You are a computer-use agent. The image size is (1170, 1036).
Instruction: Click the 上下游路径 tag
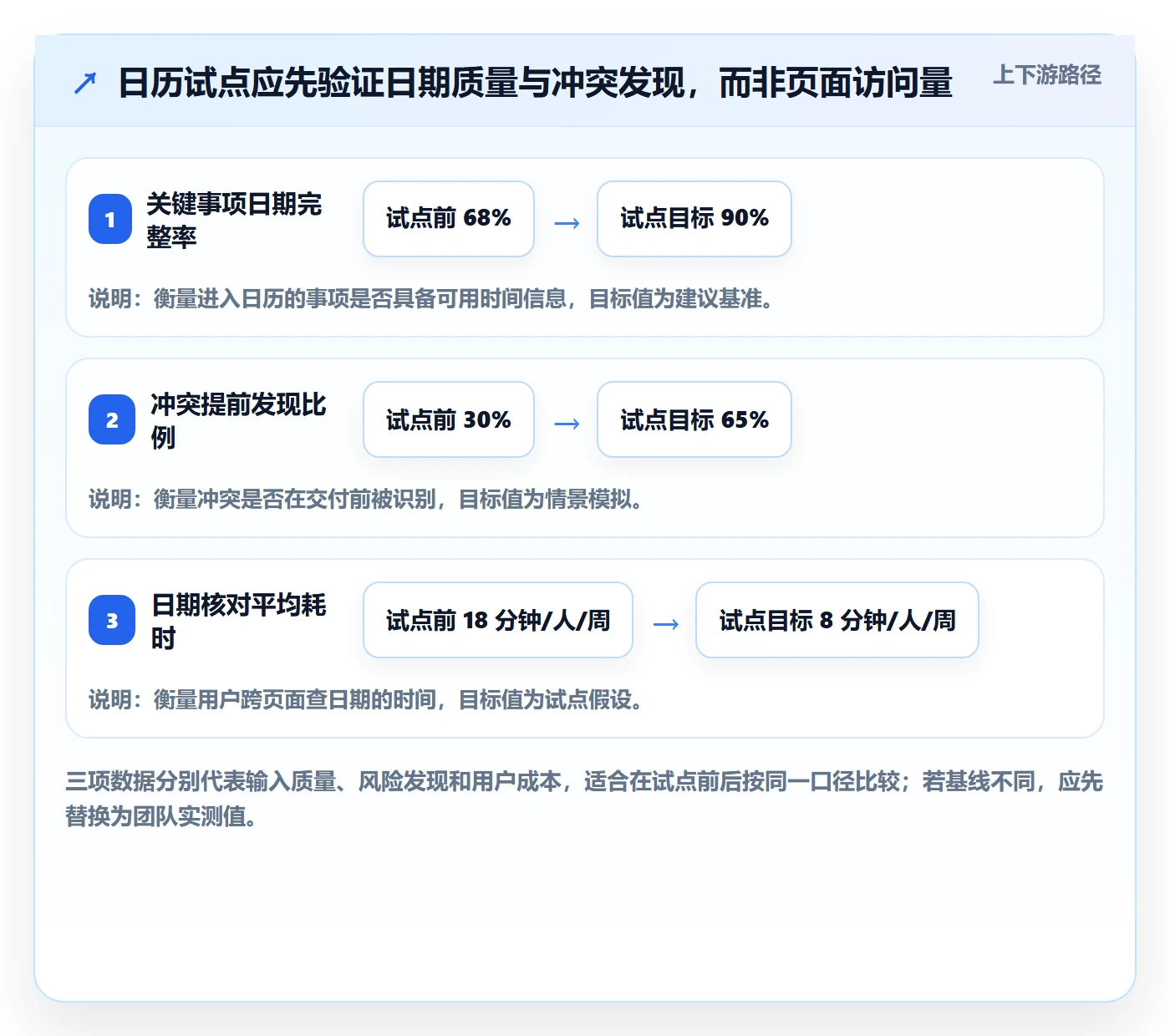[x=1047, y=74]
